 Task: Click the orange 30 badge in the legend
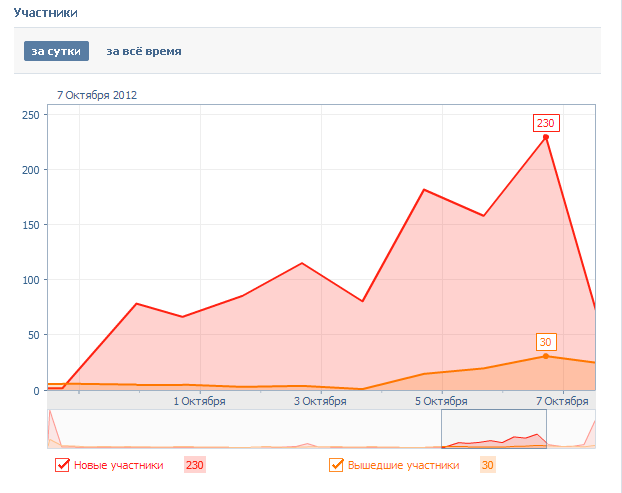(x=488, y=465)
